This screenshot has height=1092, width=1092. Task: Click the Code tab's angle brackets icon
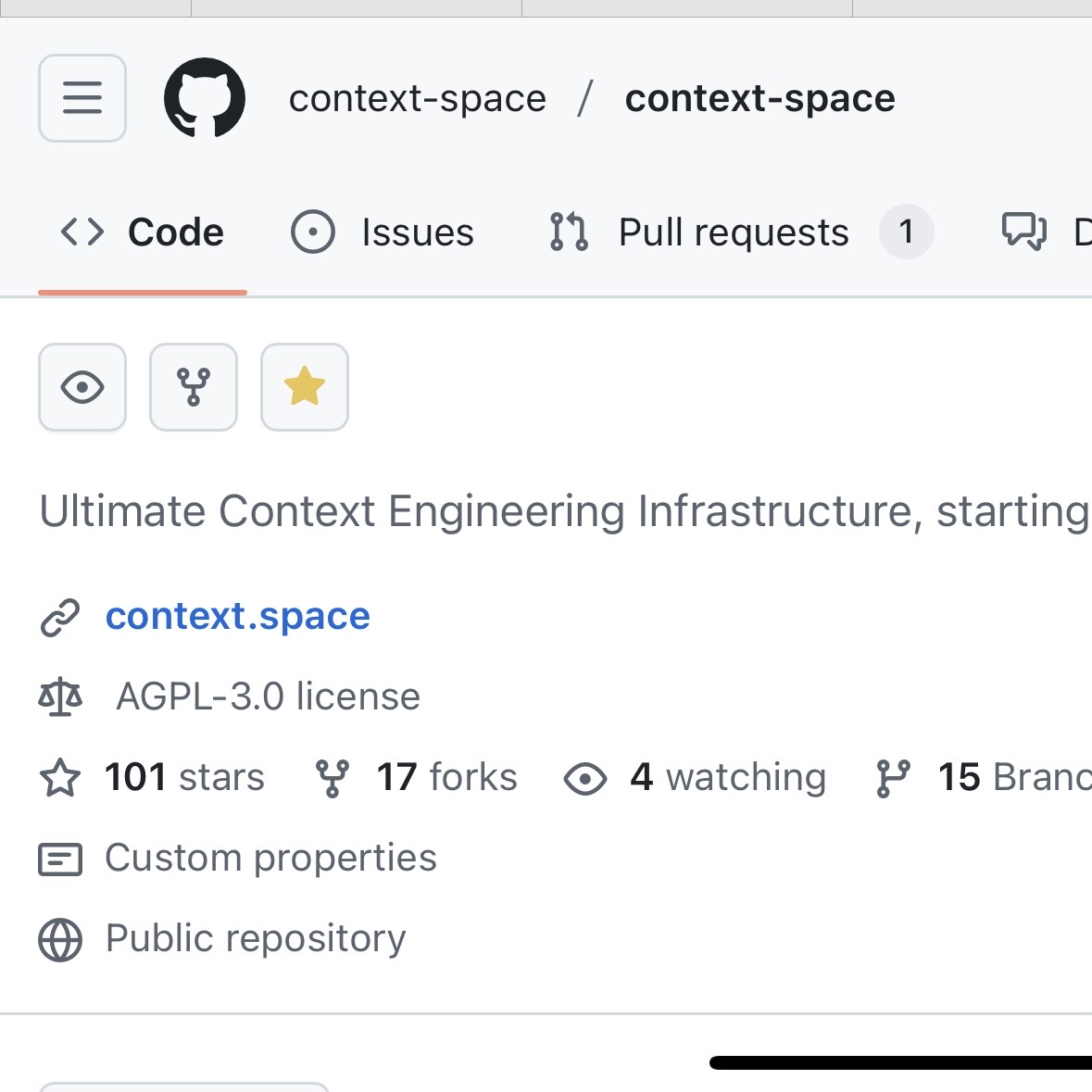(x=82, y=232)
